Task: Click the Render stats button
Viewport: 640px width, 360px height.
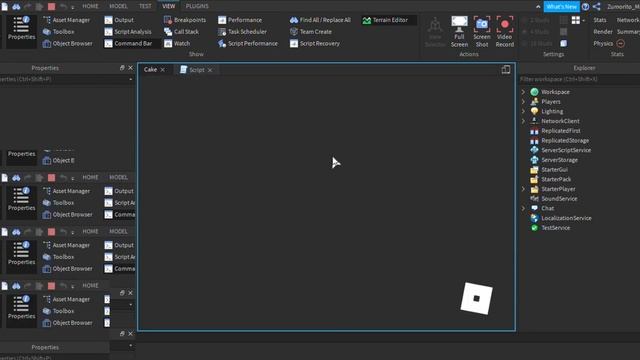Action: click(x=602, y=31)
